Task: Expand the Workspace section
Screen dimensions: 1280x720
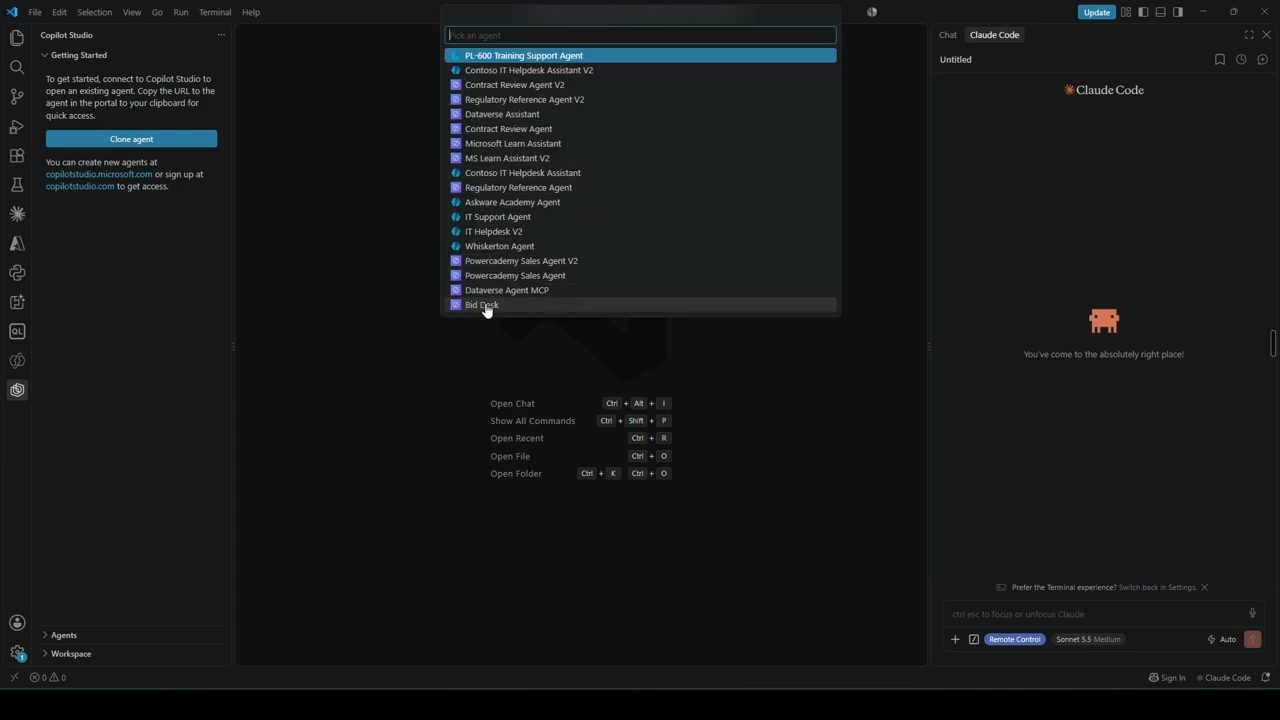Action: [71, 654]
